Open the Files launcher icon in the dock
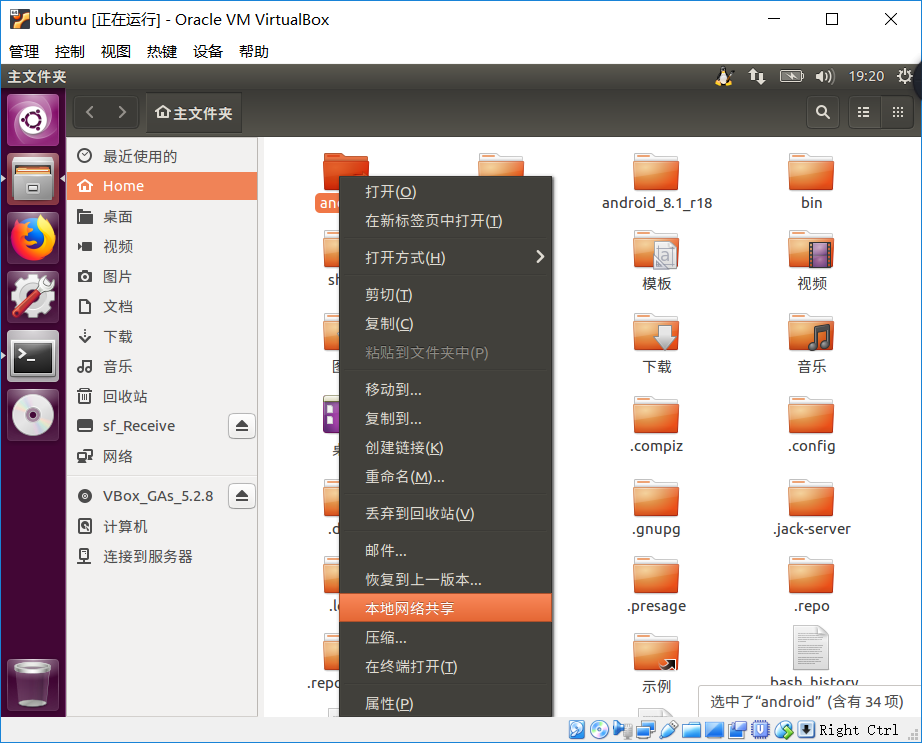 point(33,179)
